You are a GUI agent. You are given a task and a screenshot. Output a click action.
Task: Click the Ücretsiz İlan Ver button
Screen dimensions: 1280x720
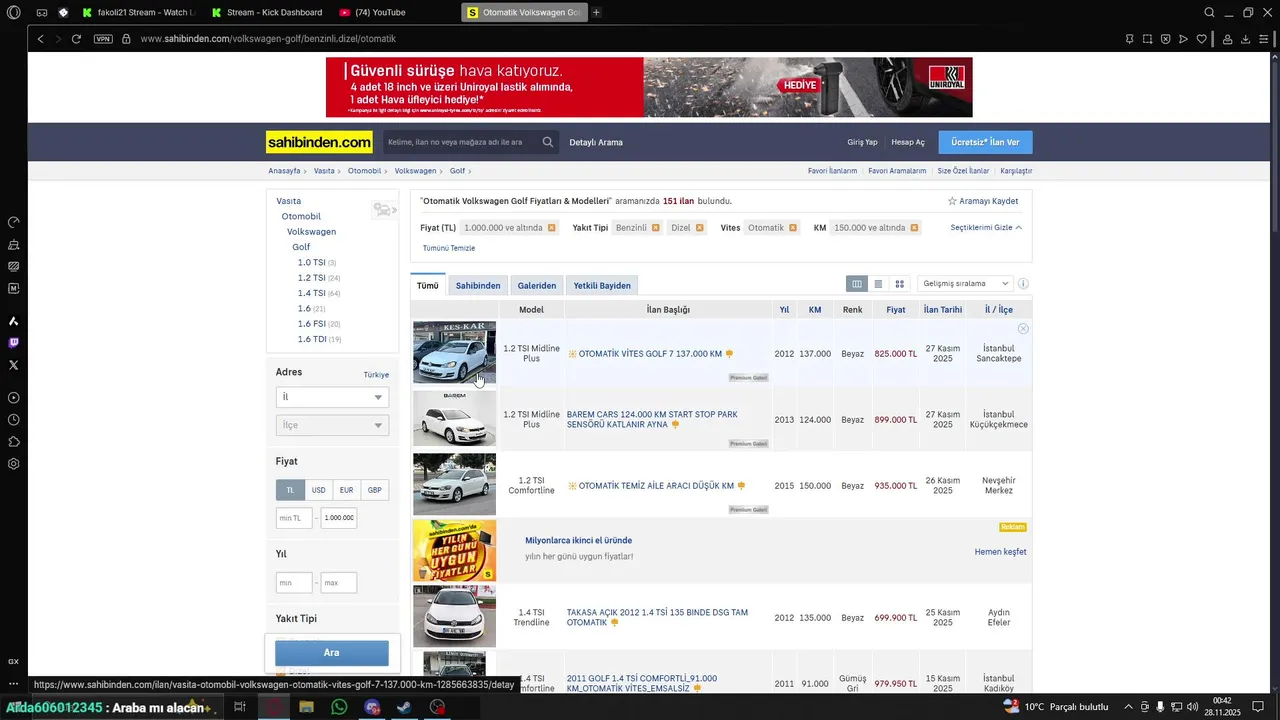click(x=985, y=142)
